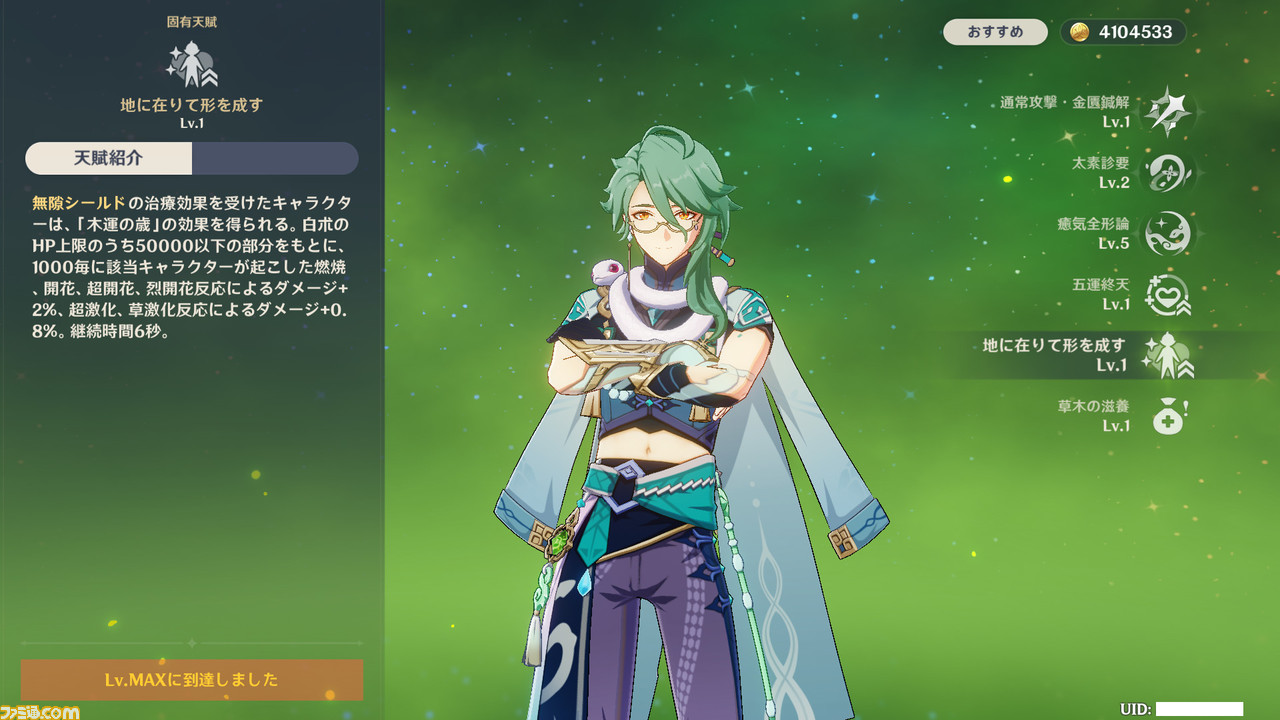This screenshot has width=1280, height=720.
Task: Click the おすすめ recommendation button
Action: click(x=995, y=32)
